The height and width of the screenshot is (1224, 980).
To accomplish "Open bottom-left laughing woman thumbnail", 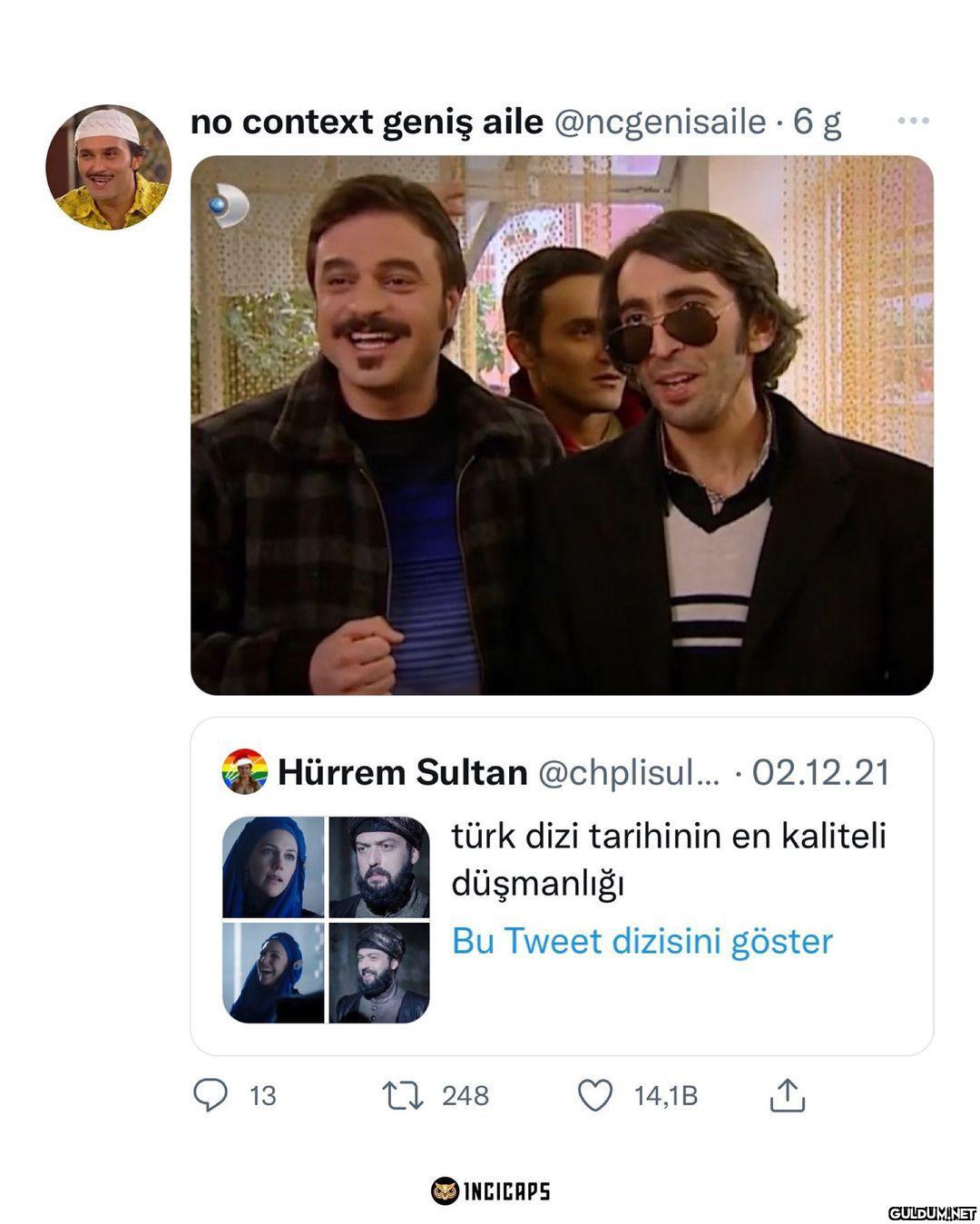I will tap(273, 973).
